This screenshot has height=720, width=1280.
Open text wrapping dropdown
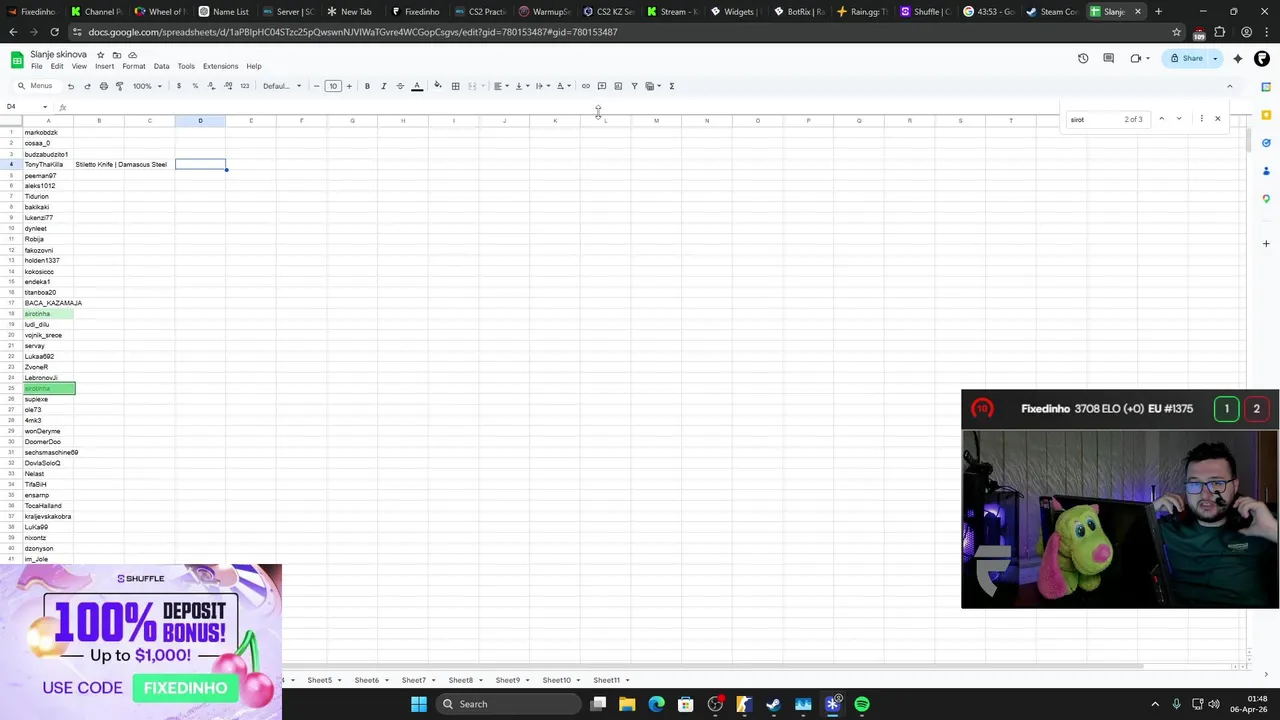[541, 86]
